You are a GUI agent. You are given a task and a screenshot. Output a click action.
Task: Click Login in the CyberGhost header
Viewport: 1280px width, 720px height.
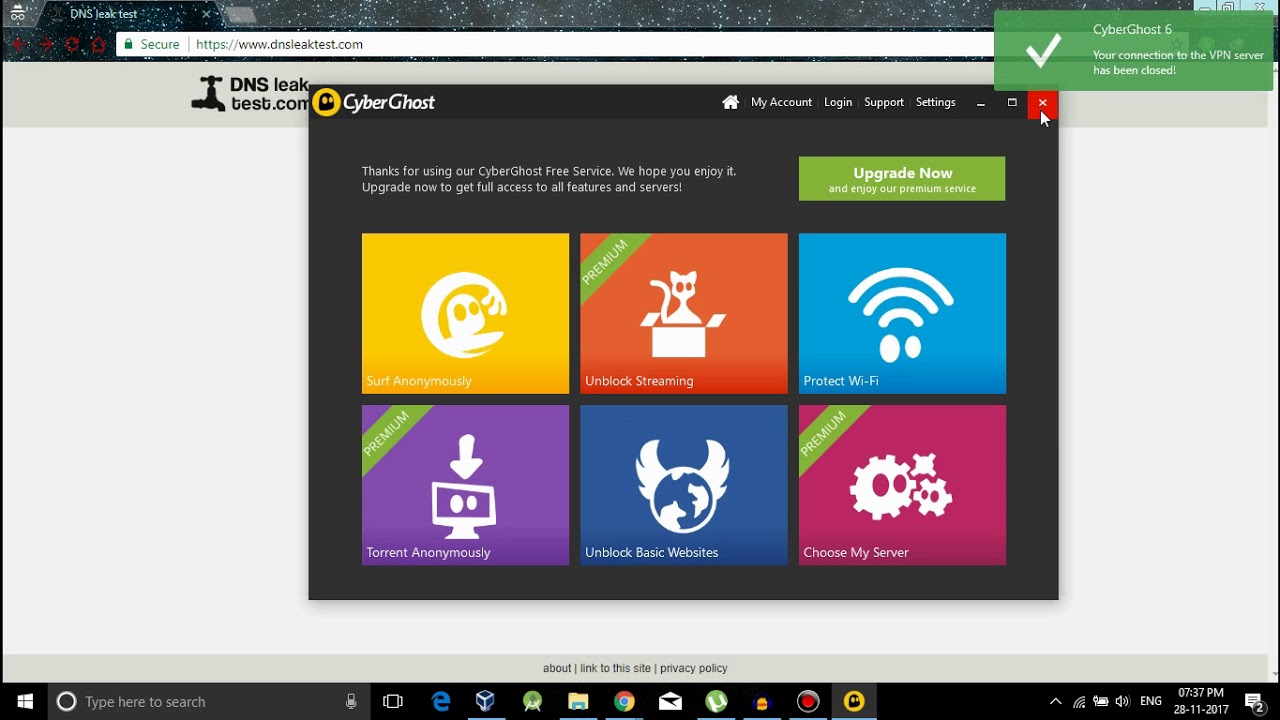click(838, 102)
